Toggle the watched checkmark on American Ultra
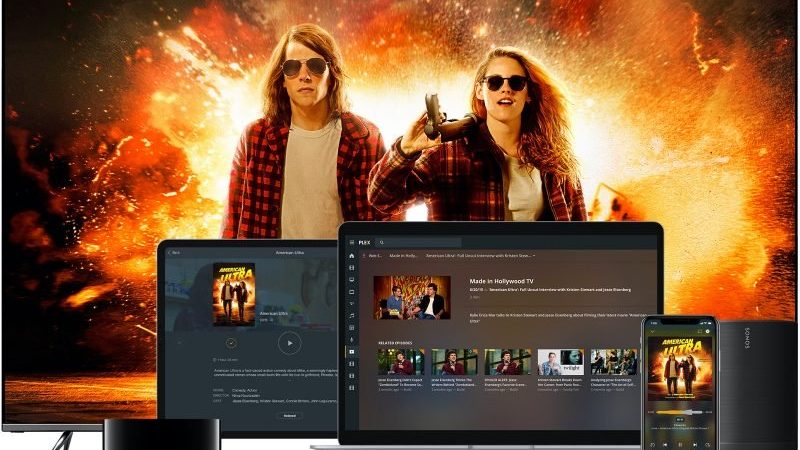This screenshot has height=450, width=800. [x=231, y=342]
